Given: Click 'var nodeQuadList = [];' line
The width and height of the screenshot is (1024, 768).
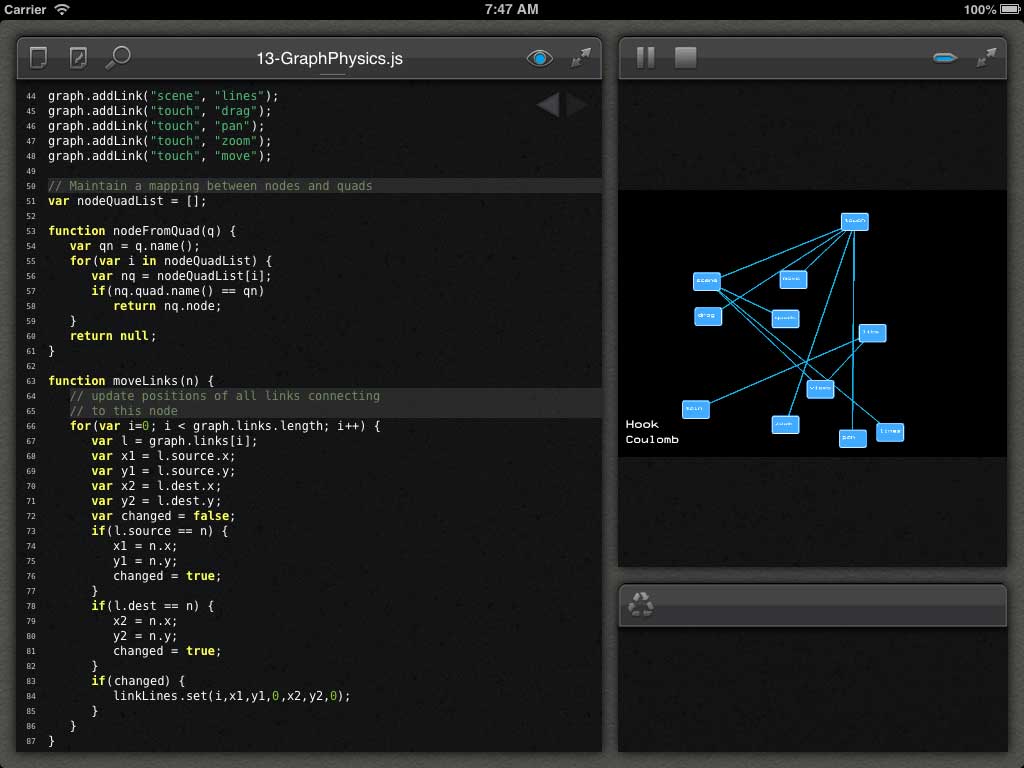Looking at the screenshot, I should coord(127,201).
